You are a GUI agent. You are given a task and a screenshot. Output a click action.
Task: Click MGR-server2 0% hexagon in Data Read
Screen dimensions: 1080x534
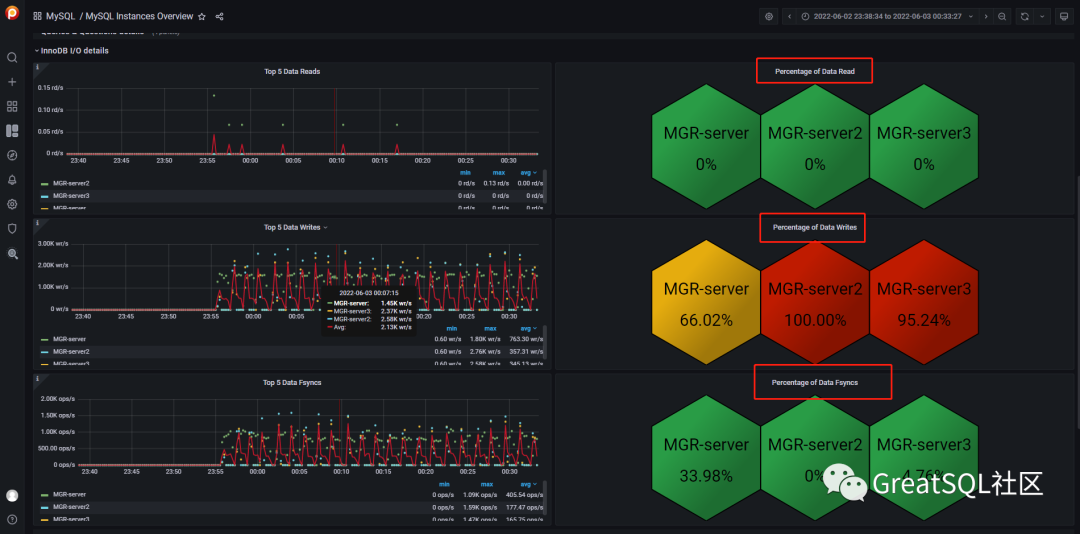pos(815,145)
